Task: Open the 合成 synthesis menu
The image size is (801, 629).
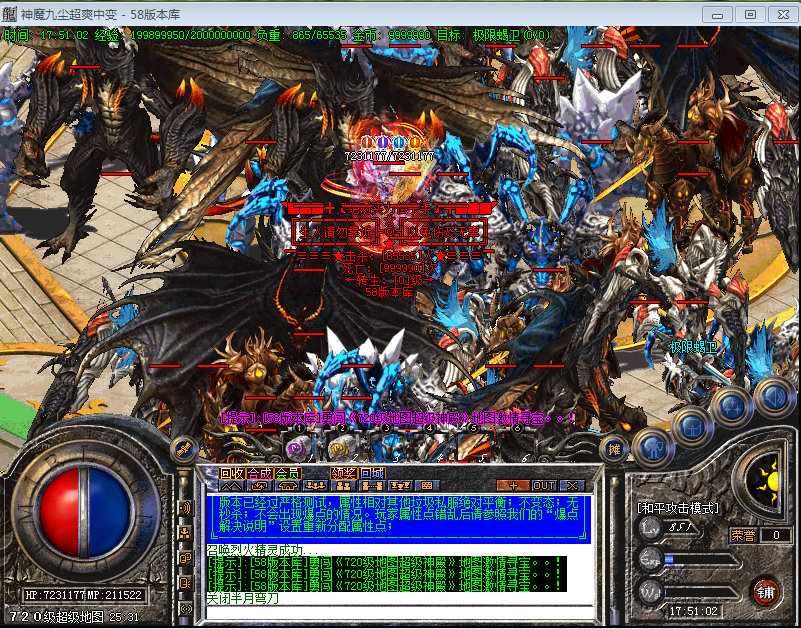Action: (x=260, y=473)
